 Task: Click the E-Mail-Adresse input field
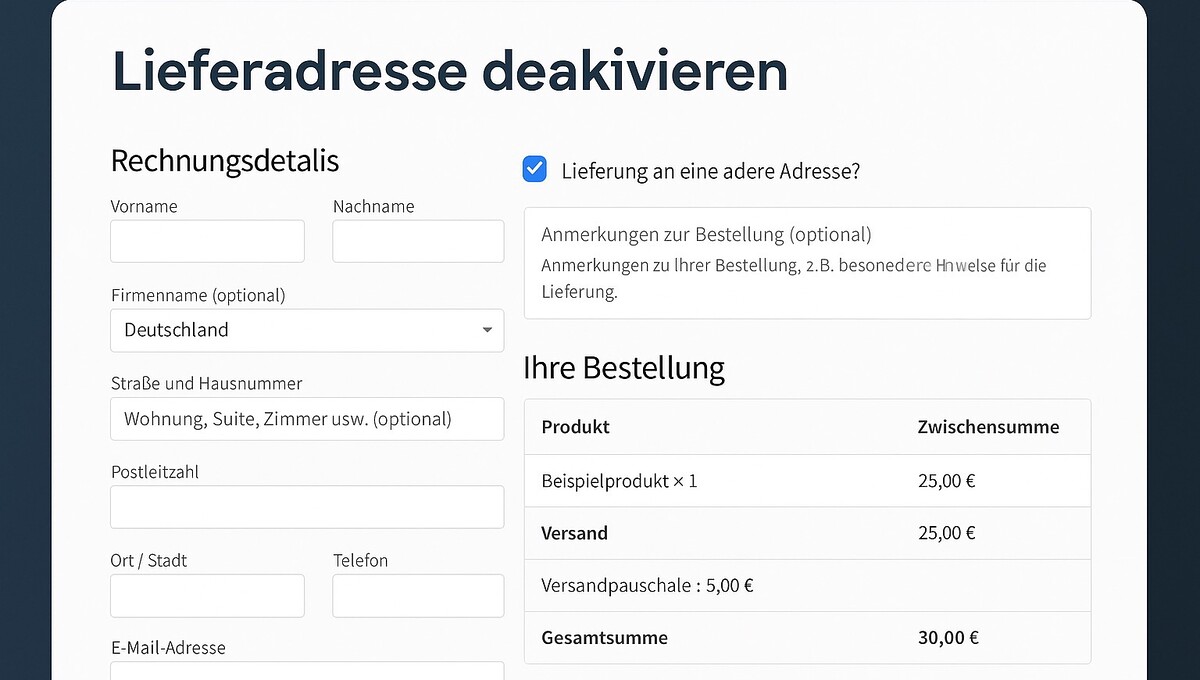[306, 672]
